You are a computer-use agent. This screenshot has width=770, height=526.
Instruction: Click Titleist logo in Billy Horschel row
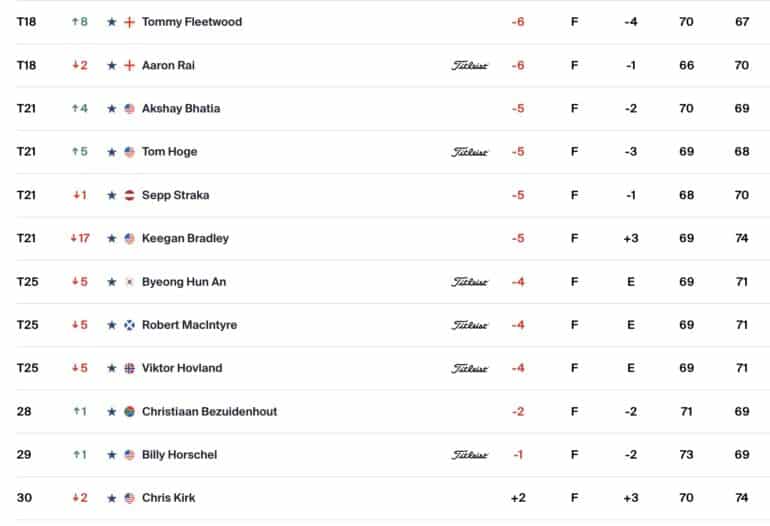click(469, 455)
